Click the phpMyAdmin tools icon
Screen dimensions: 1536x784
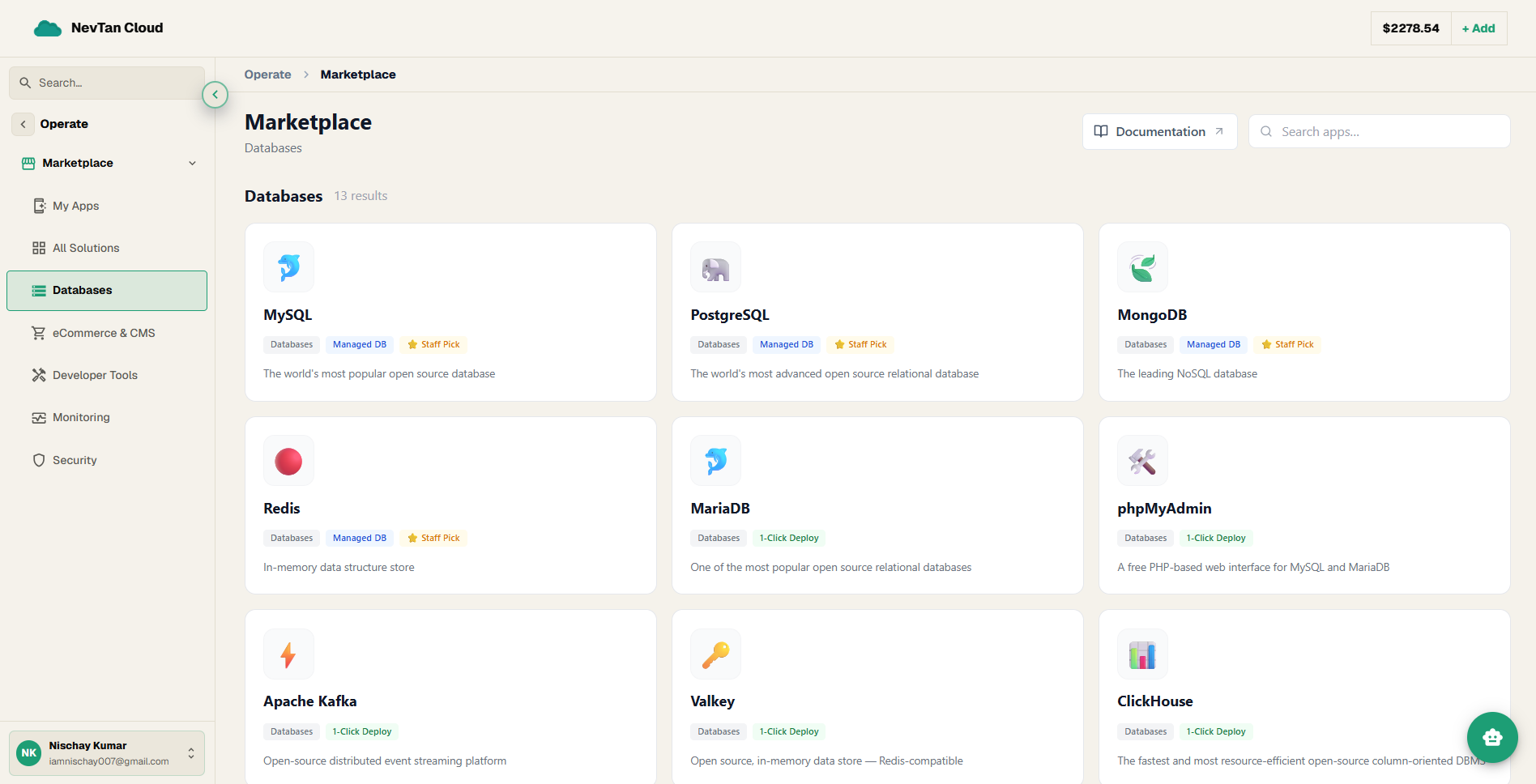[1142, 461]
